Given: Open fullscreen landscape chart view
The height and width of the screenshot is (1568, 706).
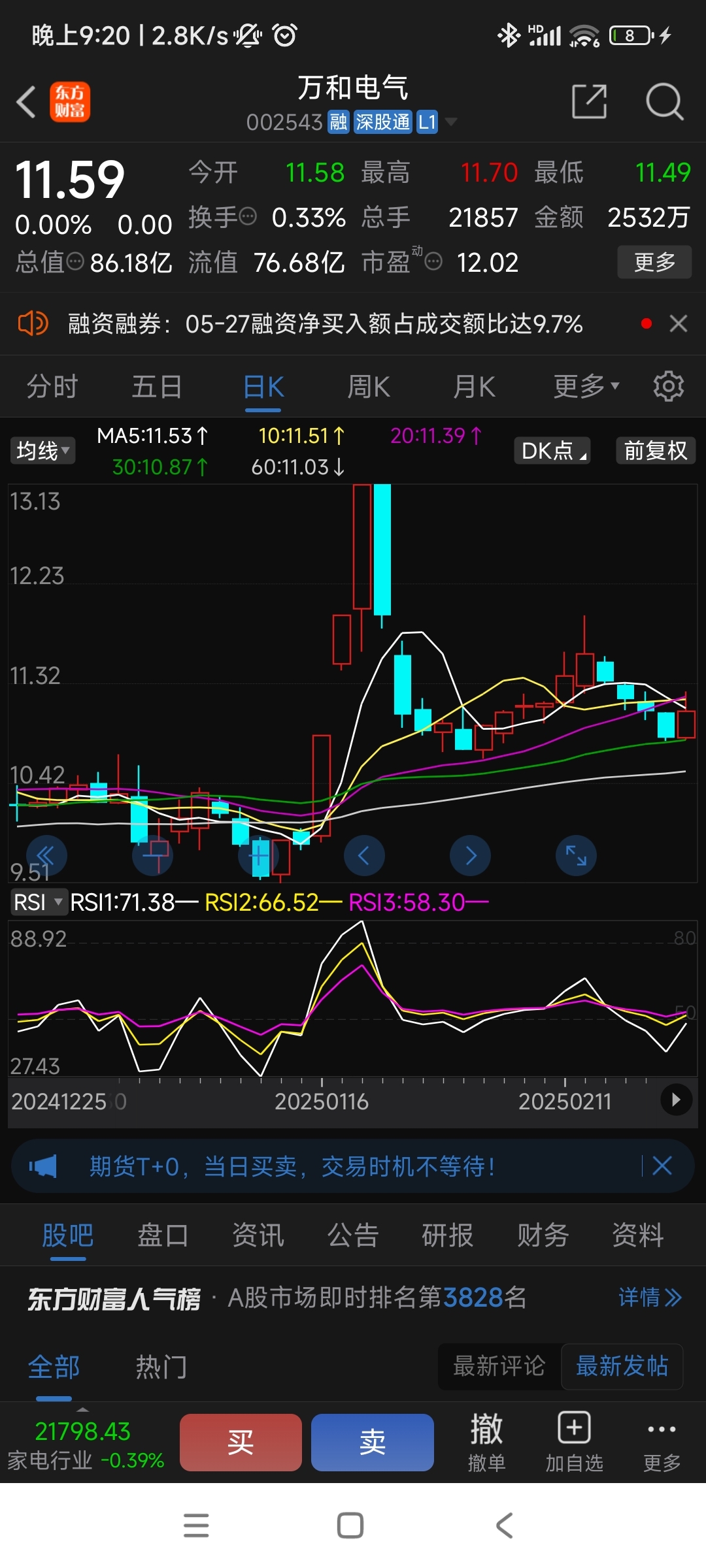Looking at the screenshot, I should pyautogui.click(x=576, y=856).
